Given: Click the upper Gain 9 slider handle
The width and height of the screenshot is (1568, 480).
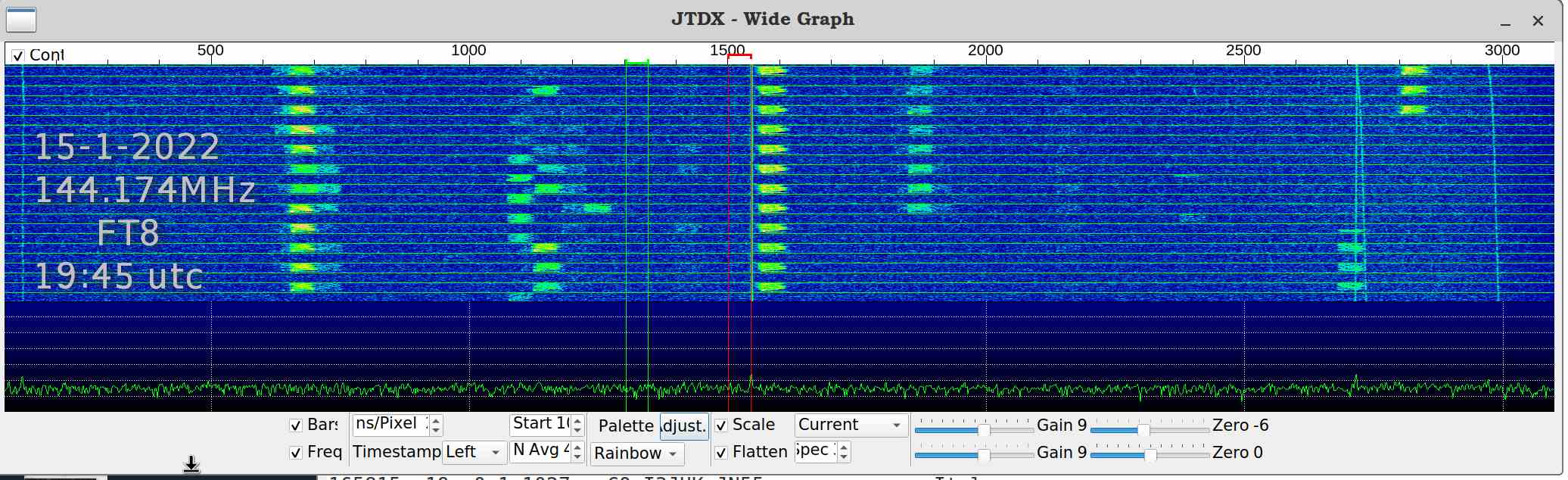Looking at the screenshot, I should point(984,430).
